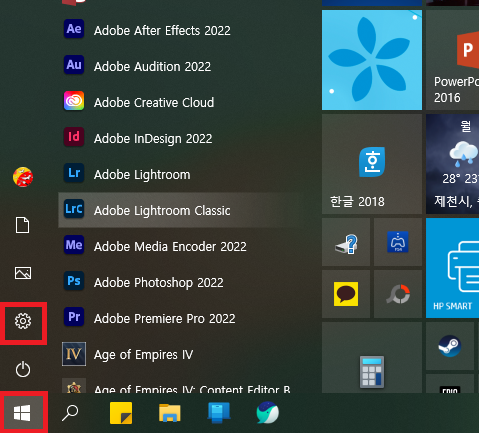This screenshot has height=433, width=479.
Task: Click the Windows Start button
Action: click(22, 413)
